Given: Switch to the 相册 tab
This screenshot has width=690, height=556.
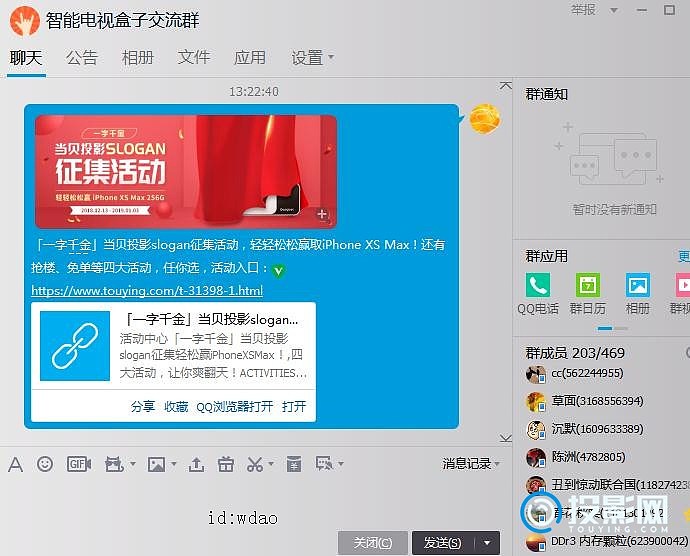Looking at the screenshot, I should [138, 58].
